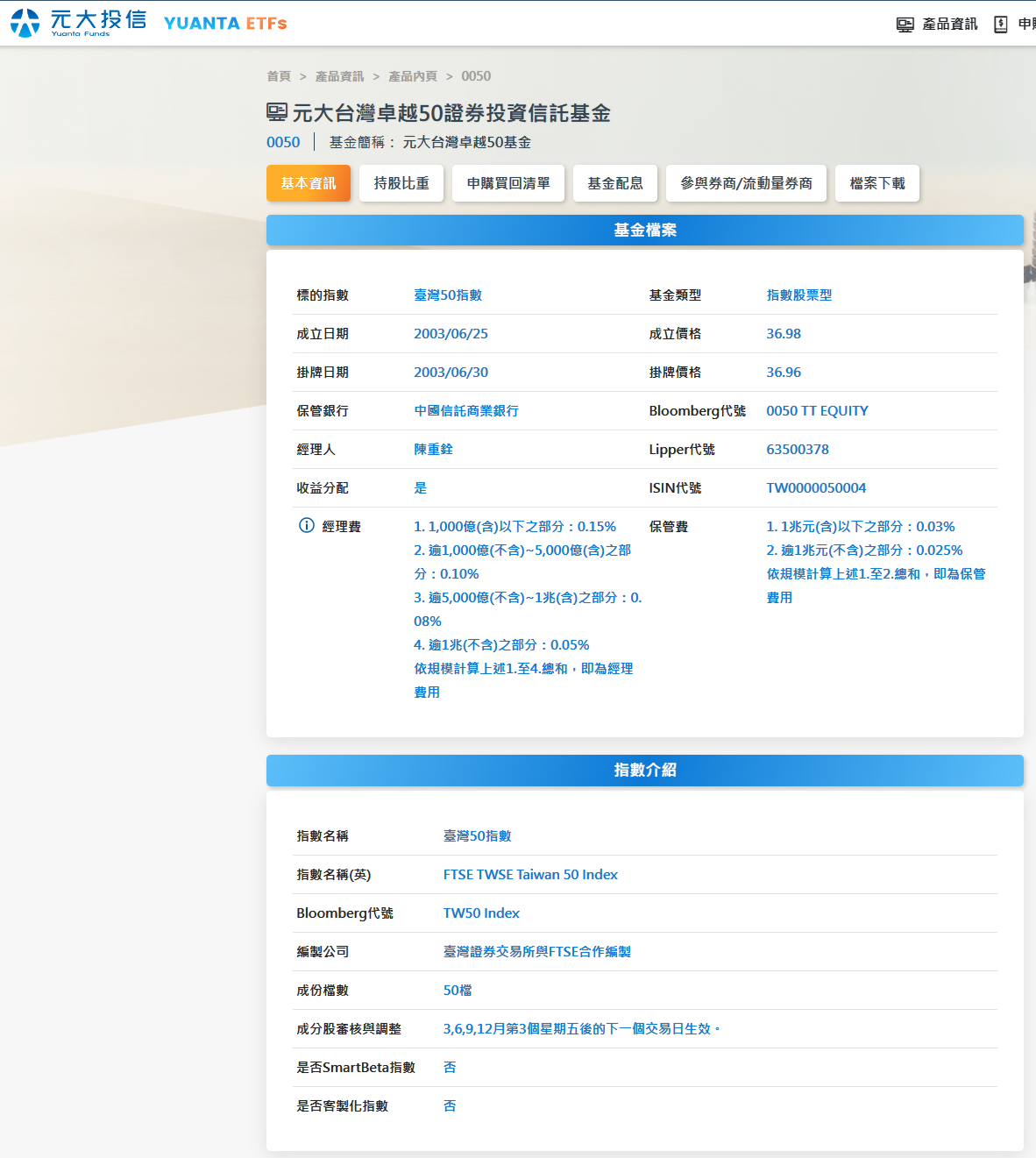Click the product info monitor icon in header
The width and height of the screenshot is (1036, 1158).
tap(905, 25)
